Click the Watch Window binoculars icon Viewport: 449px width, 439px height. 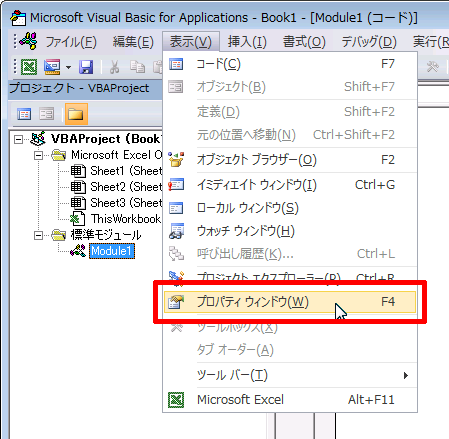point(176,231)
